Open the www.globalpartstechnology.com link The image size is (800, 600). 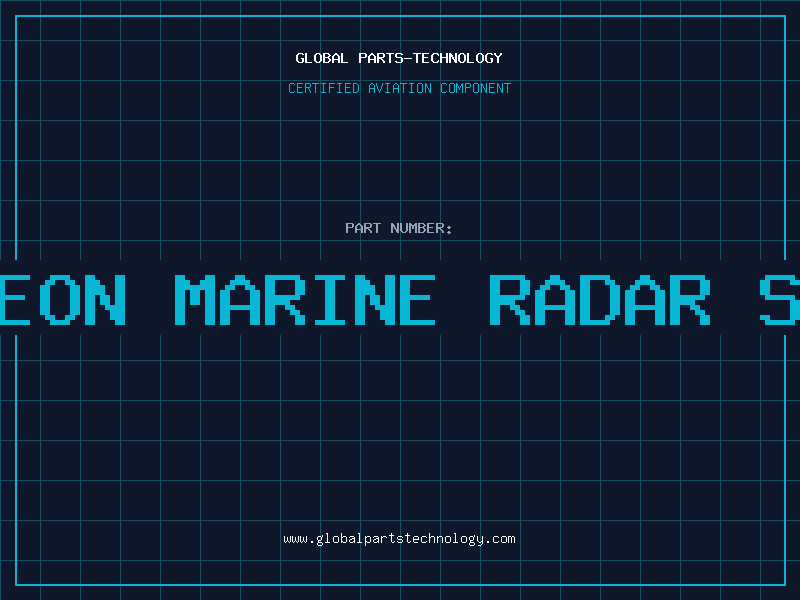(399, 539)
